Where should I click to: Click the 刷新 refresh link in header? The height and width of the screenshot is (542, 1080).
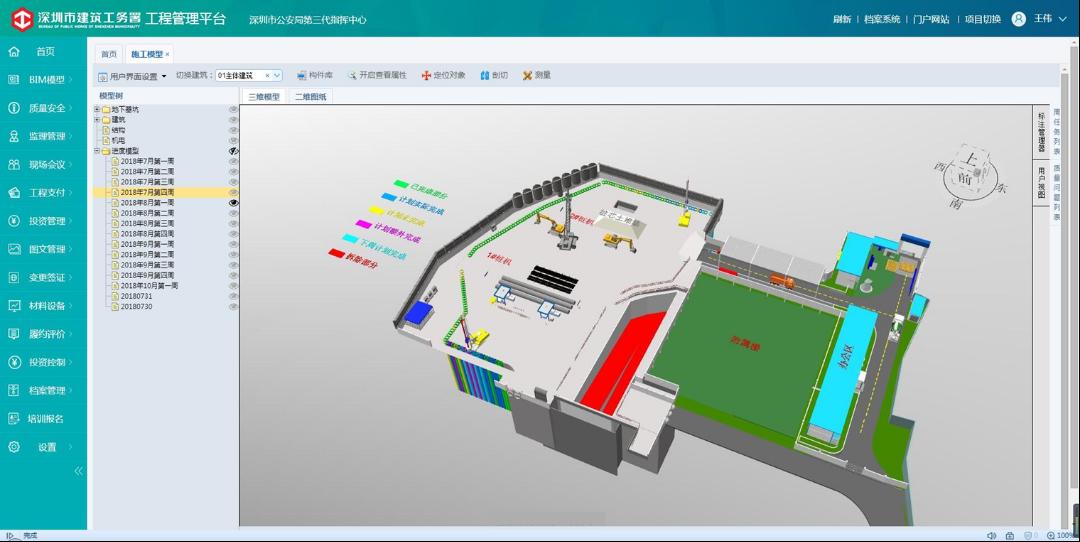click(842, 19)
